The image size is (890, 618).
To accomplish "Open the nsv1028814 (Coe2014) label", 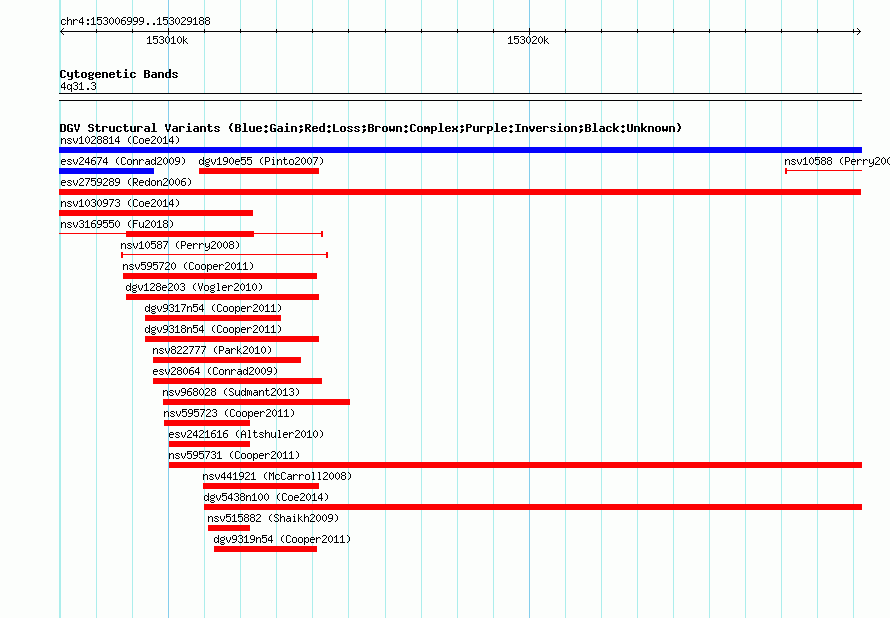I will tap(120, 140).
